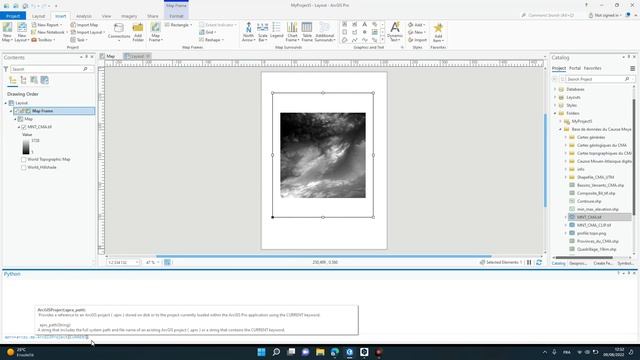
Task: Insert a Scale Bar
Action: pyautogui.click(x=262, y=32)
